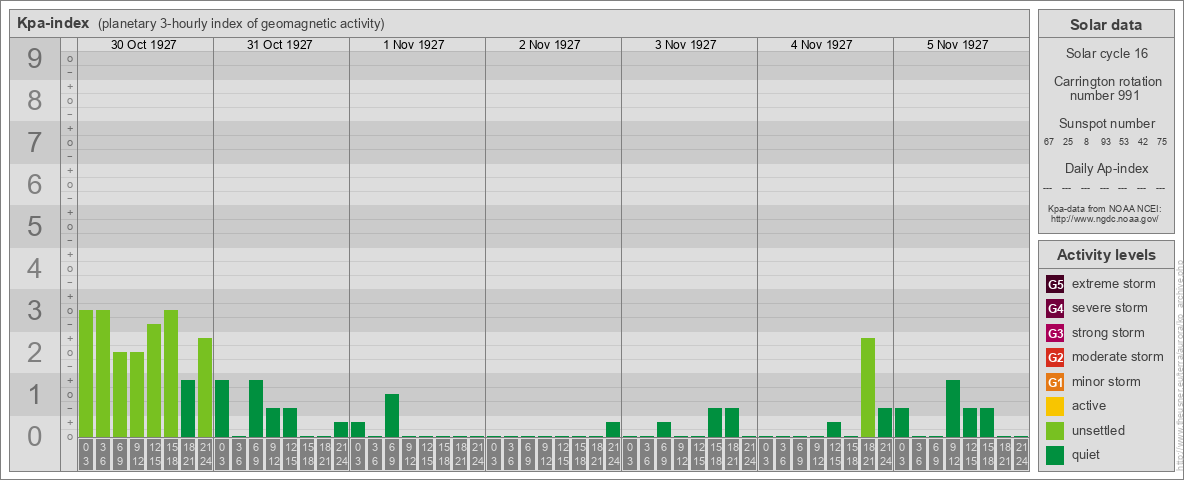This screenshot has width=1184, height=480.
Task: Select the 31 Oct 1927 date header
Action: tap(279, 45)
